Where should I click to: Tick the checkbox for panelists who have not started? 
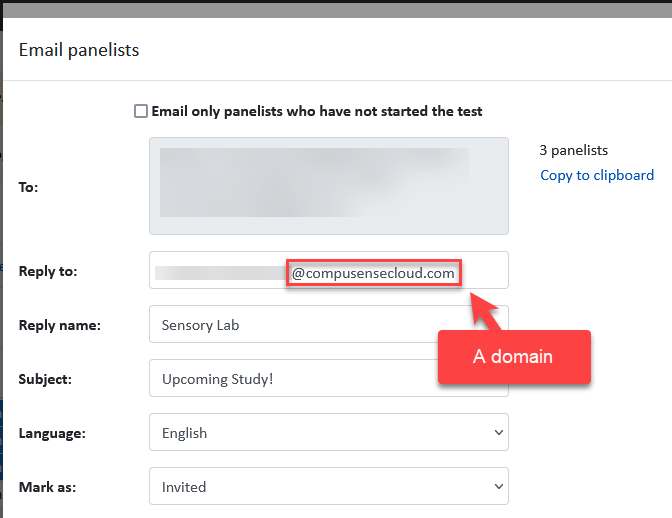click(x=141, y=111)
